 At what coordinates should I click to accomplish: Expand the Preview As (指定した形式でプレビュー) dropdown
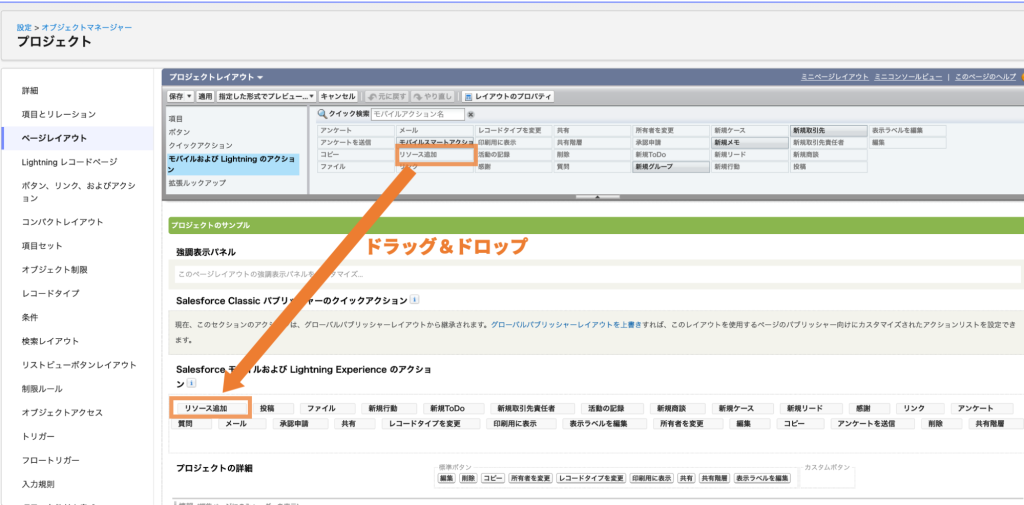(311, 96)
